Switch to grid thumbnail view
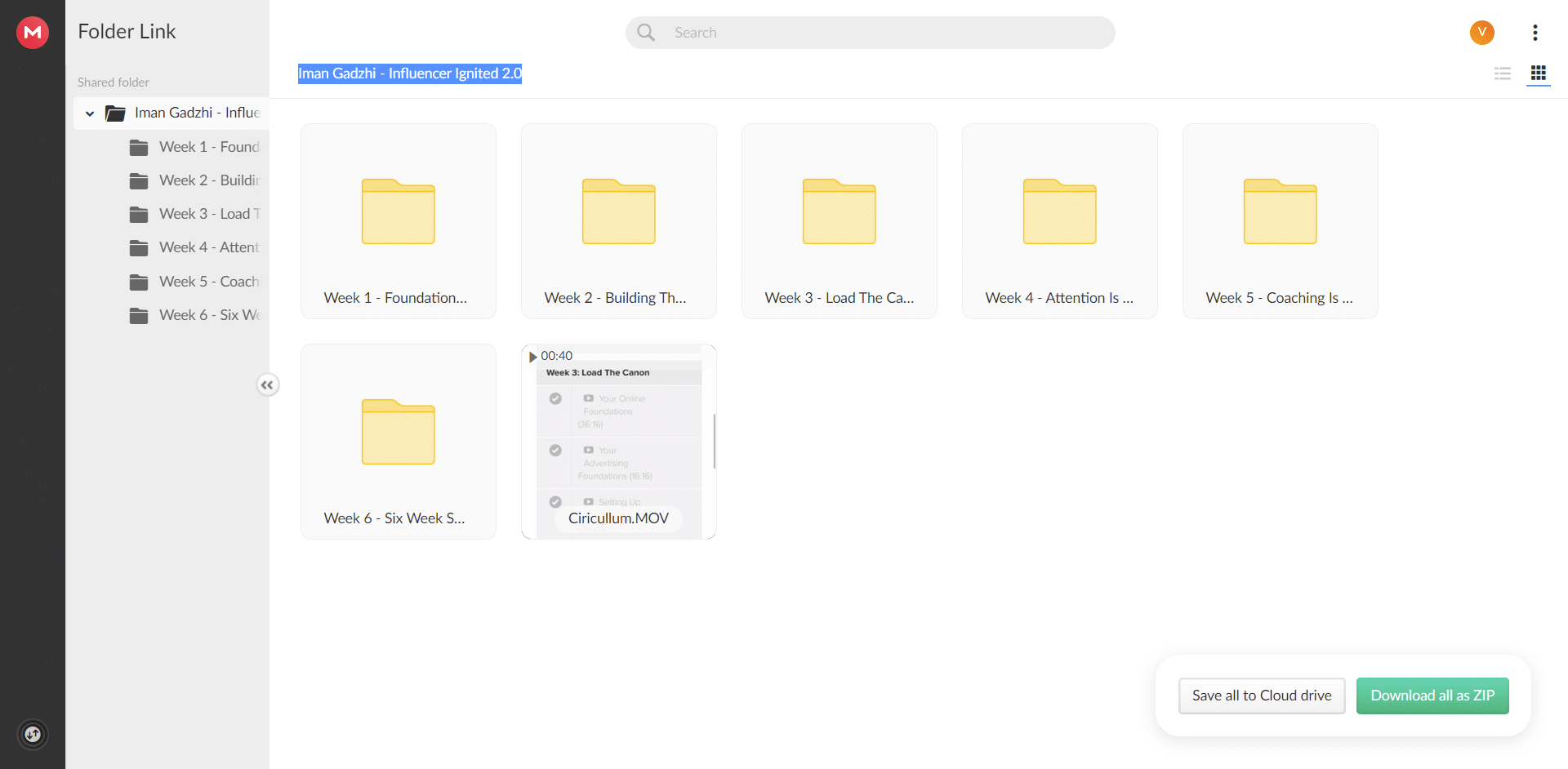The height and width of the screenshot is (769, 1568). 1538,73
